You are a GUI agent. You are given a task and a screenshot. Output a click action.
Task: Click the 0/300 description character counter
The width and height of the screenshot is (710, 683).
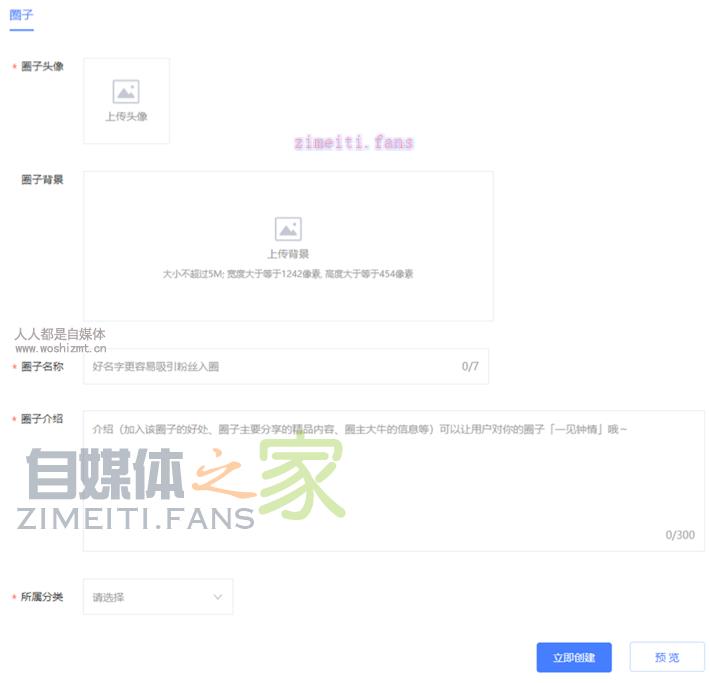(x=680, y=535)
